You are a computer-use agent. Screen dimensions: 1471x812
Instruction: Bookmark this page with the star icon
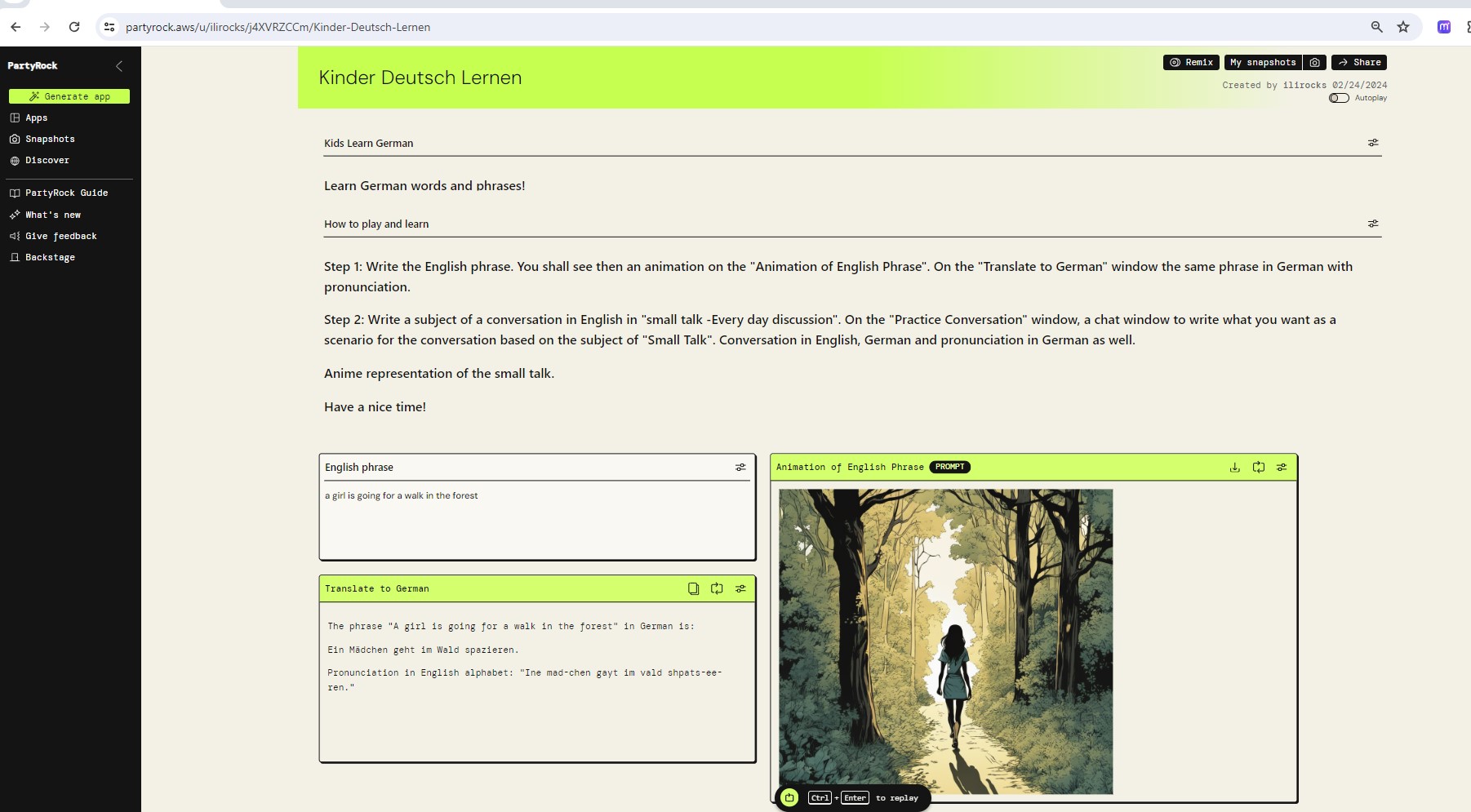[x=1403, y=27]
